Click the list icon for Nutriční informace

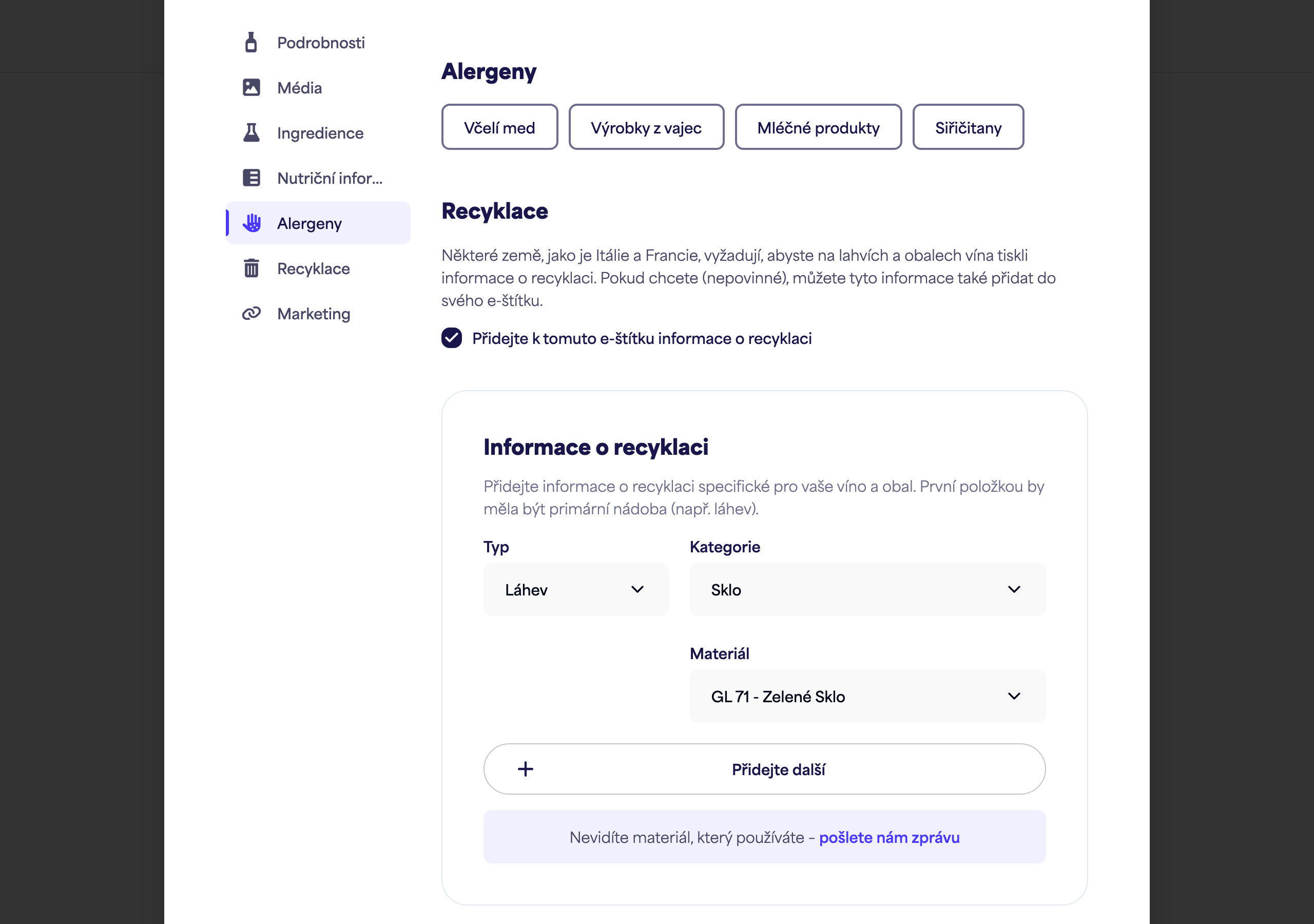[251, 178]
